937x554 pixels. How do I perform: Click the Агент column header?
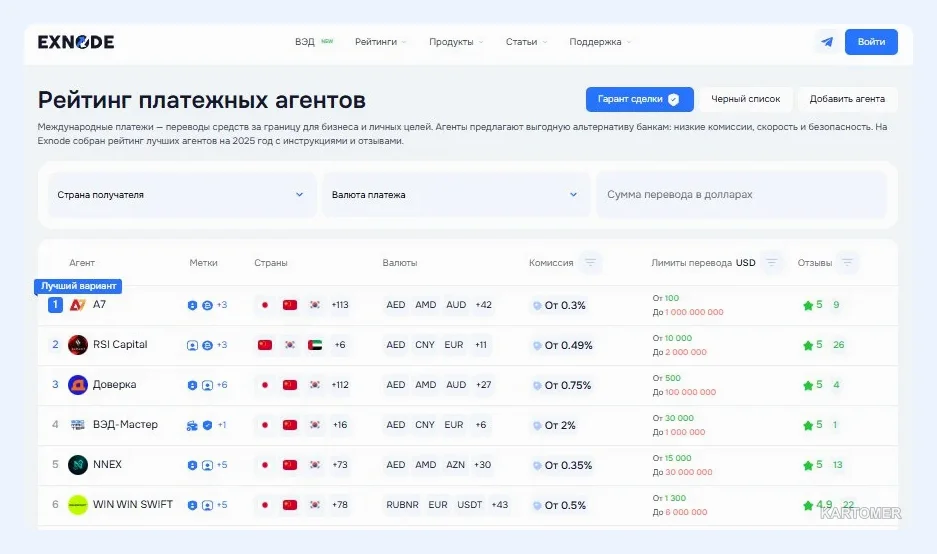click(82, 262)
